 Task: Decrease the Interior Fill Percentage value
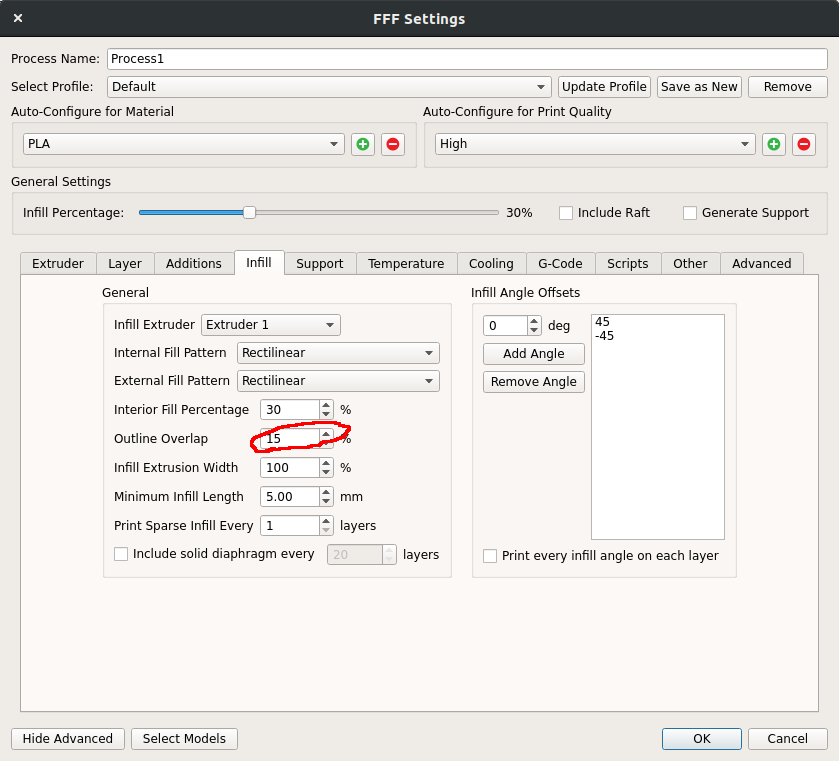click(326, 415)
